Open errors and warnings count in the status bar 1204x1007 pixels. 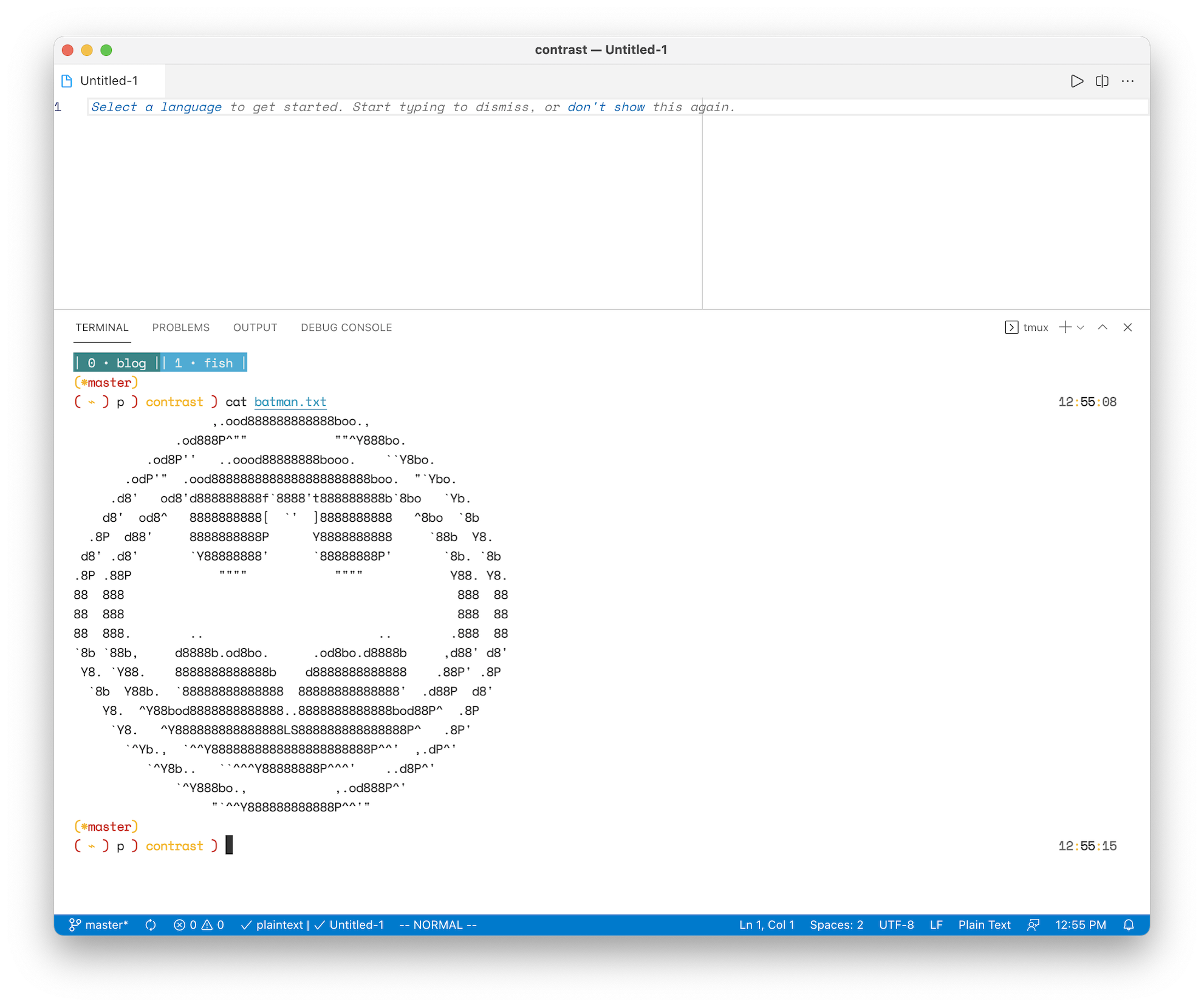click(x=199, y=924)
